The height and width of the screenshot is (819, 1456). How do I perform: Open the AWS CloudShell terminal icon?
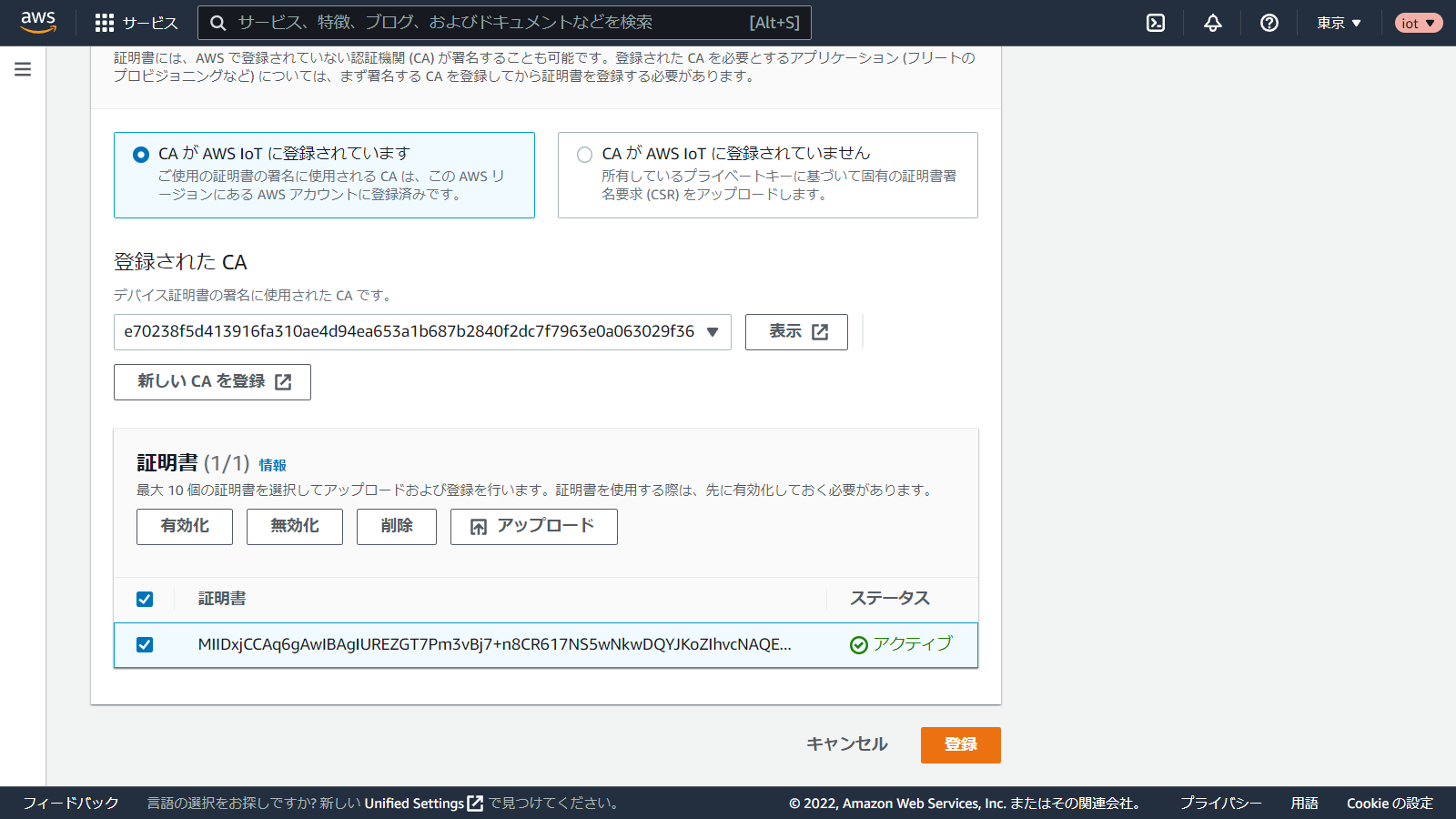(x=1156, y=23)
